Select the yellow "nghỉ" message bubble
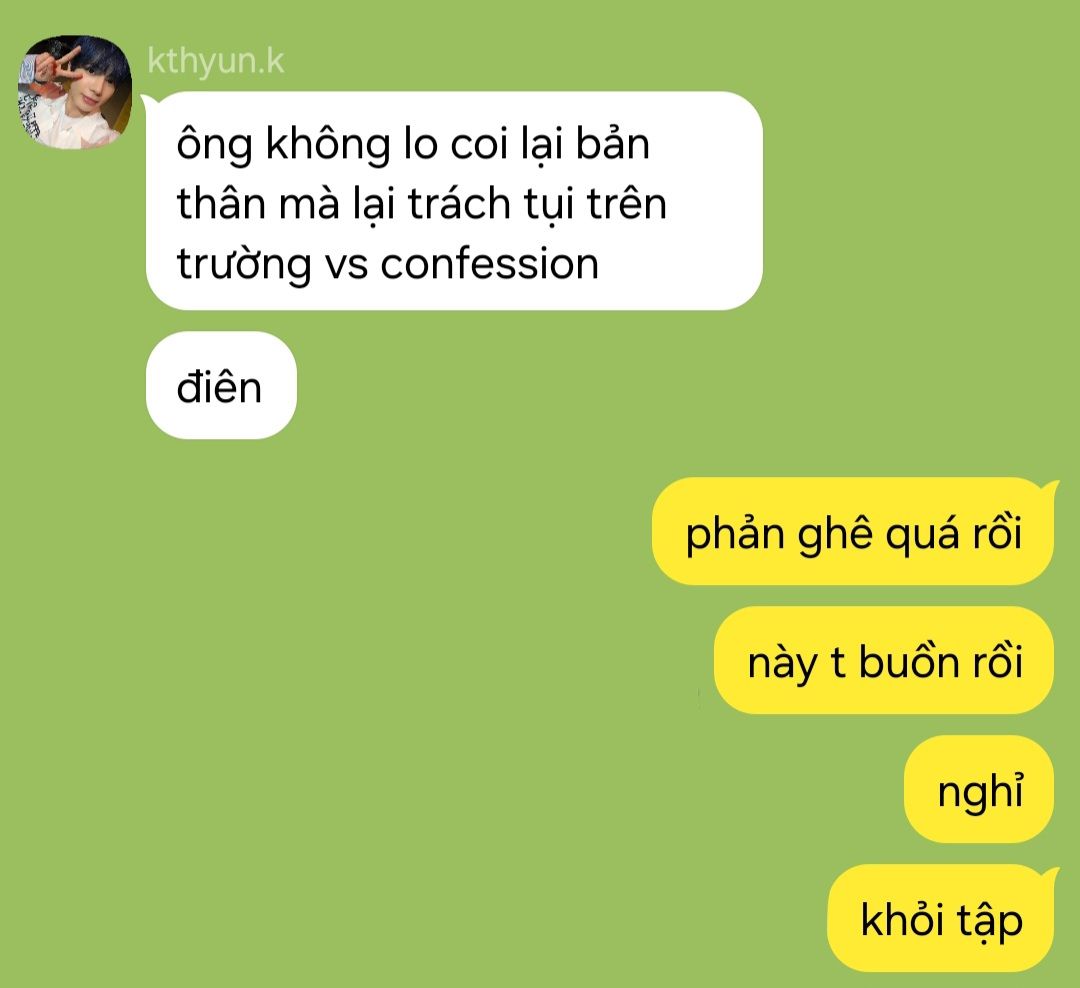 pyautogui.click(x=979, y=789)
